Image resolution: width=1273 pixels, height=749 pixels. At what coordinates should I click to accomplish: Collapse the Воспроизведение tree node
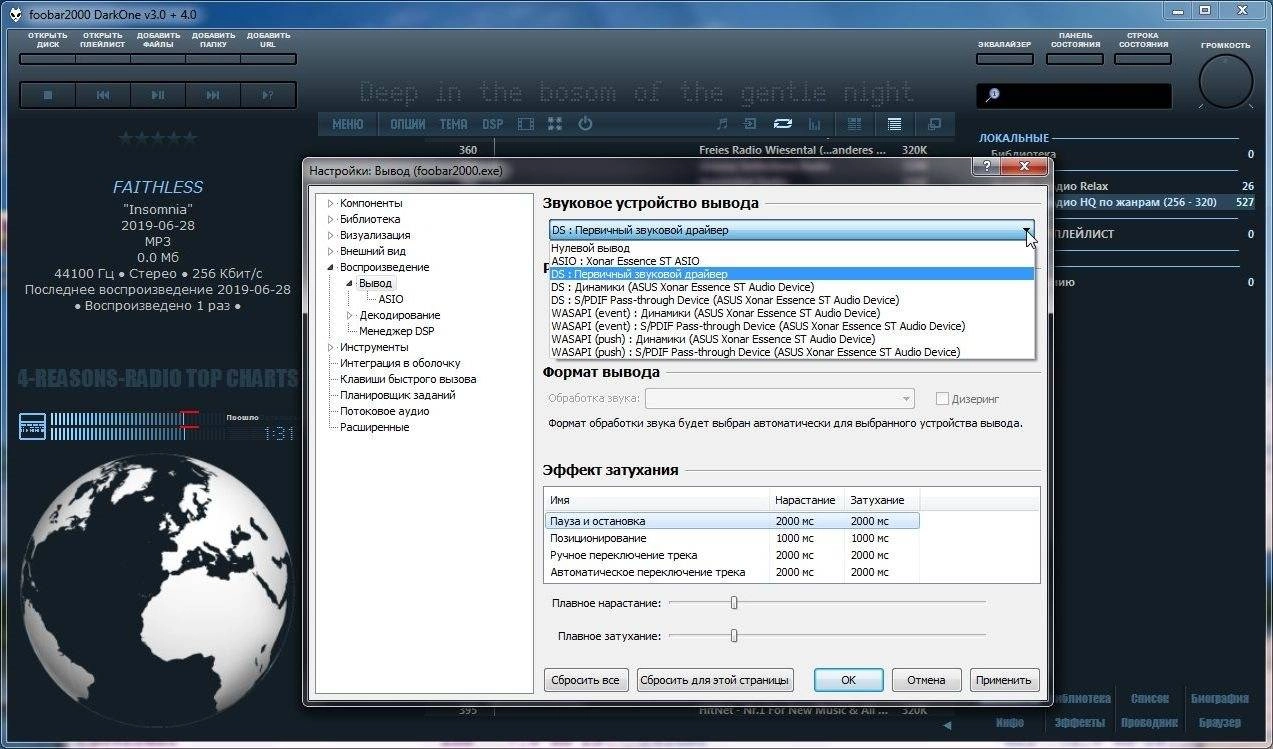point(331,267)
